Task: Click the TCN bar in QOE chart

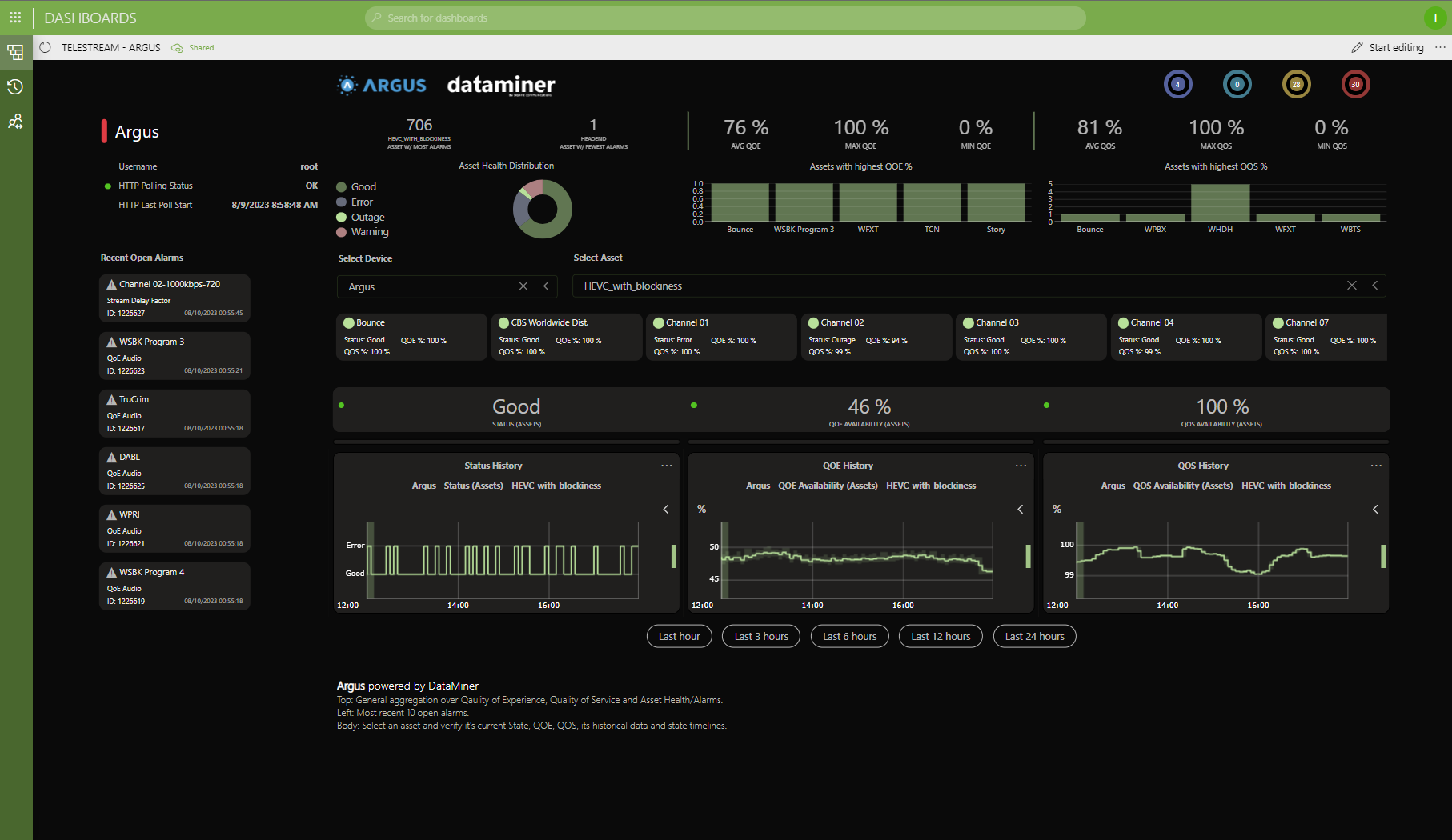Action: tap(933, 202)
